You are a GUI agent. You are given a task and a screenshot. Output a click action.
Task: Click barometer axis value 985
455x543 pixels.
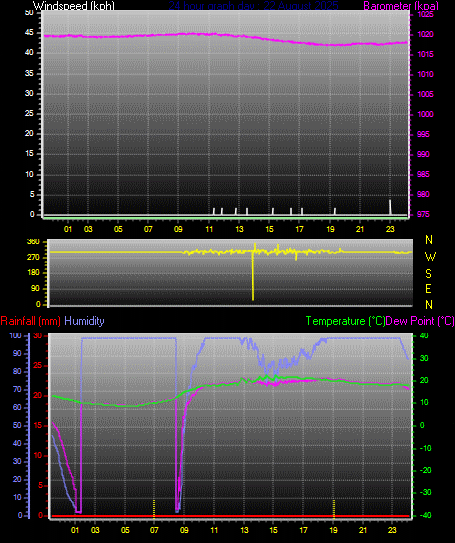[423, 174]
